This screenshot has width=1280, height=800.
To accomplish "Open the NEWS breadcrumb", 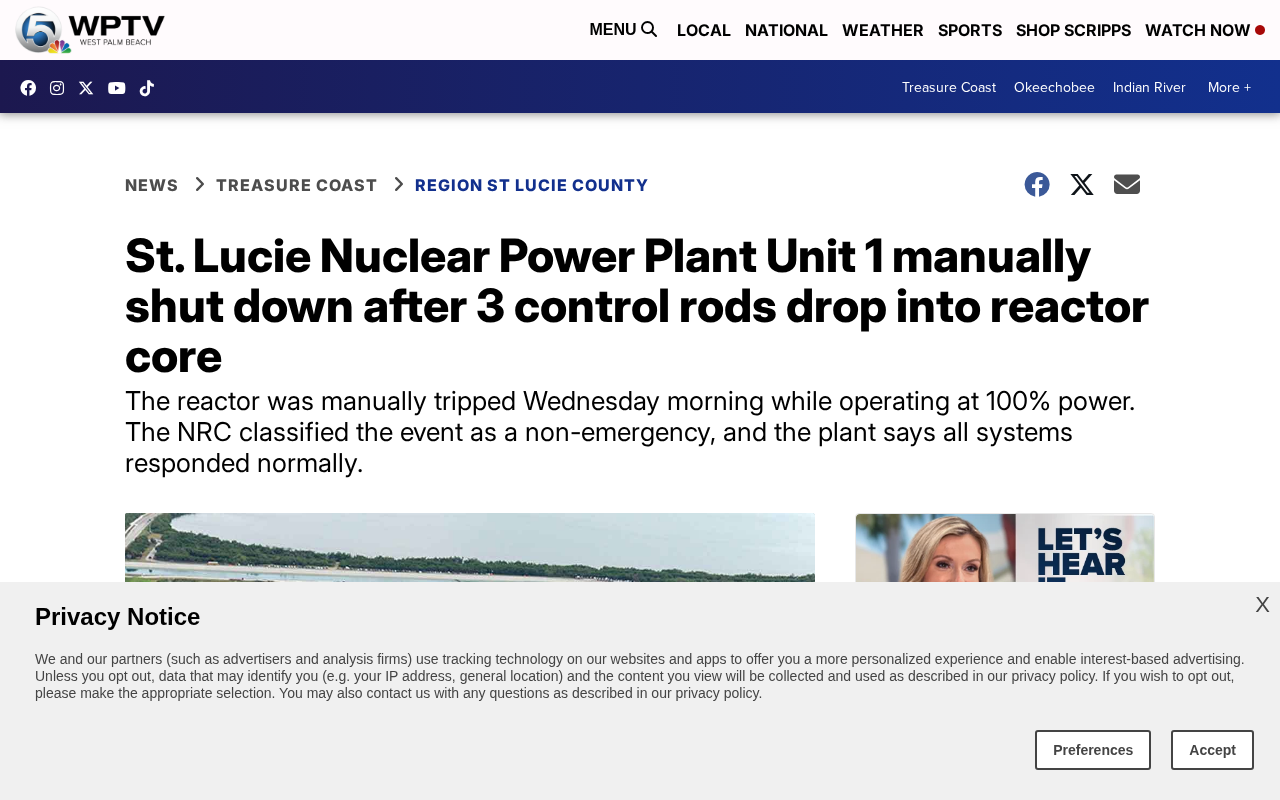I will pos(152,185).
